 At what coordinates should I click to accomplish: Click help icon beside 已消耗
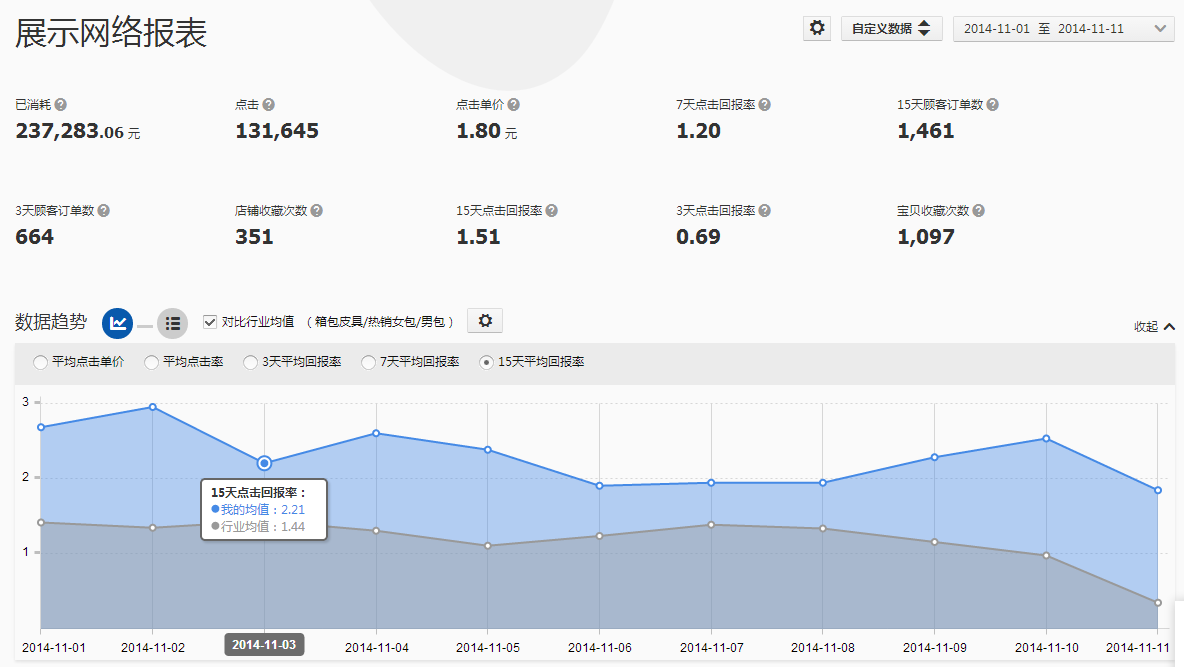[x=61, y=105]
